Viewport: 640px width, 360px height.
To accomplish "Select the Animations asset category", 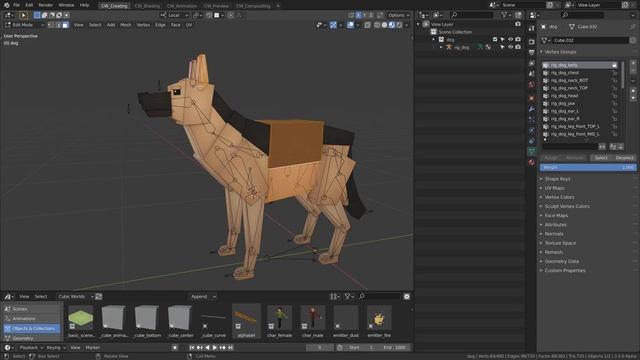I will (x=31, y=319).
